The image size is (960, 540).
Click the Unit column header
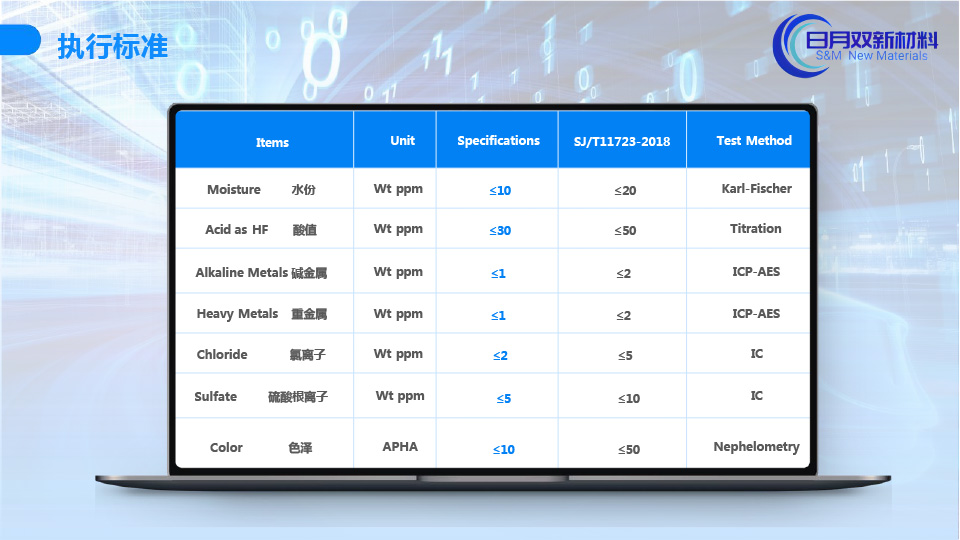click(x=402, y=140)
